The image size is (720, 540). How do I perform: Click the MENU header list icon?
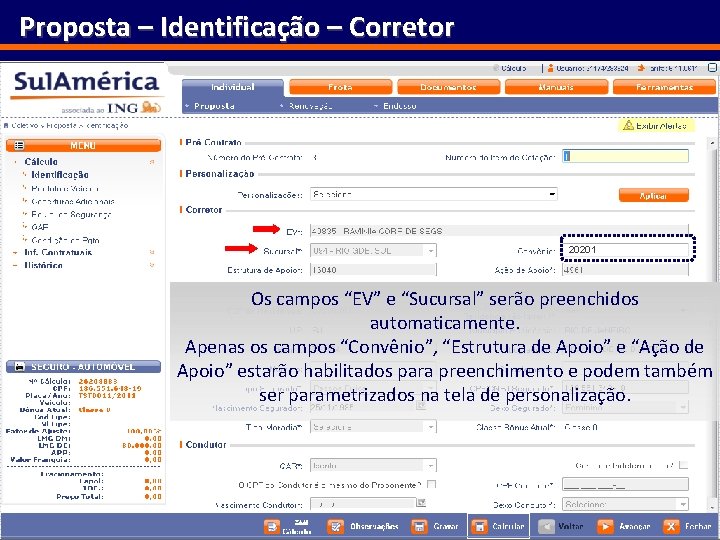coord(19,146)
